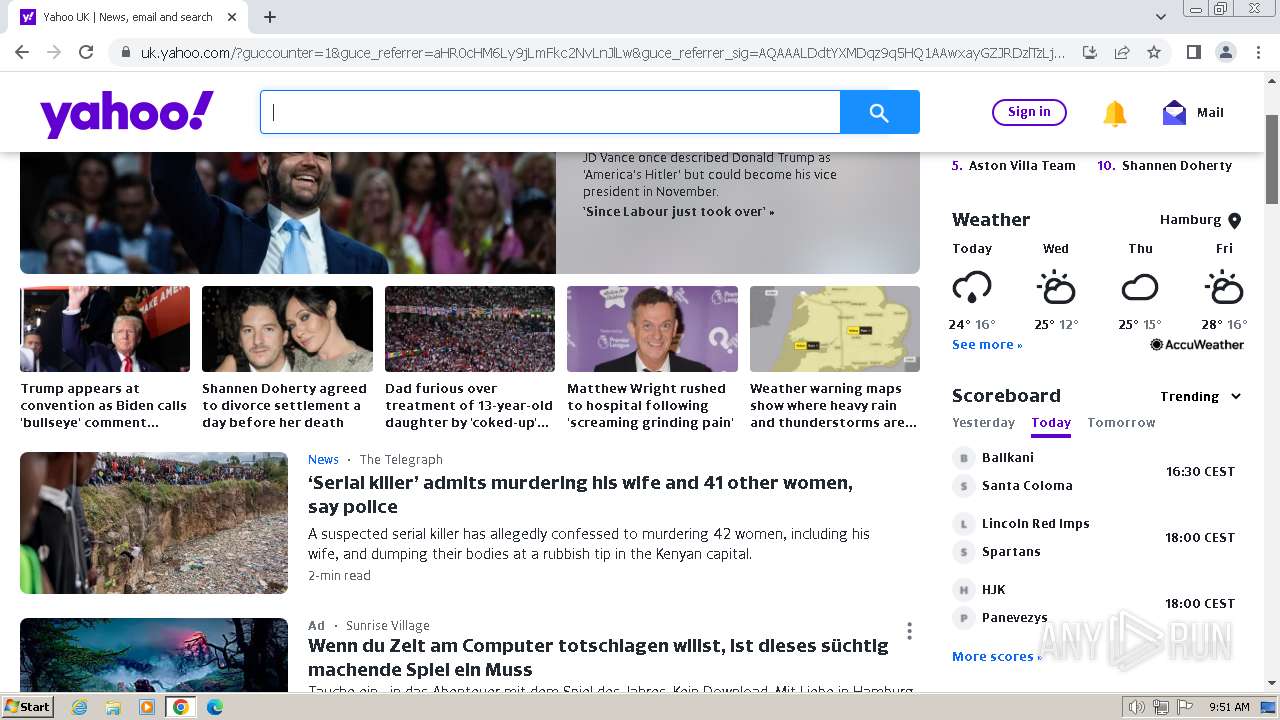Image resolution: width=1280 pixels, height=720 pixels.
Task: Open Shannen Doherty divorce settlement thumbnail
Action: pyautogui.click(x=287, y=329)
